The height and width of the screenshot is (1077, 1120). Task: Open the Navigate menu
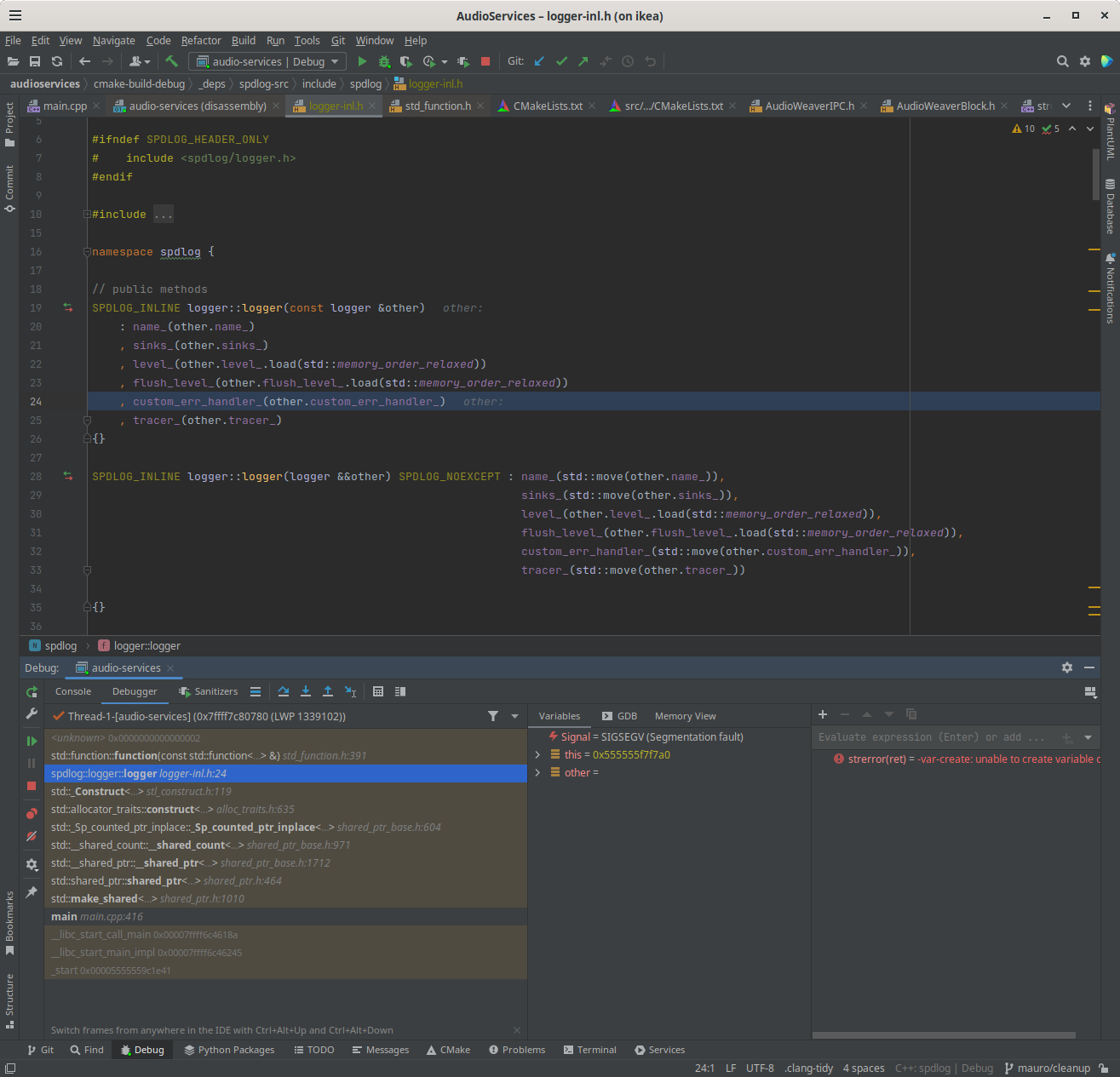(113, 40)
